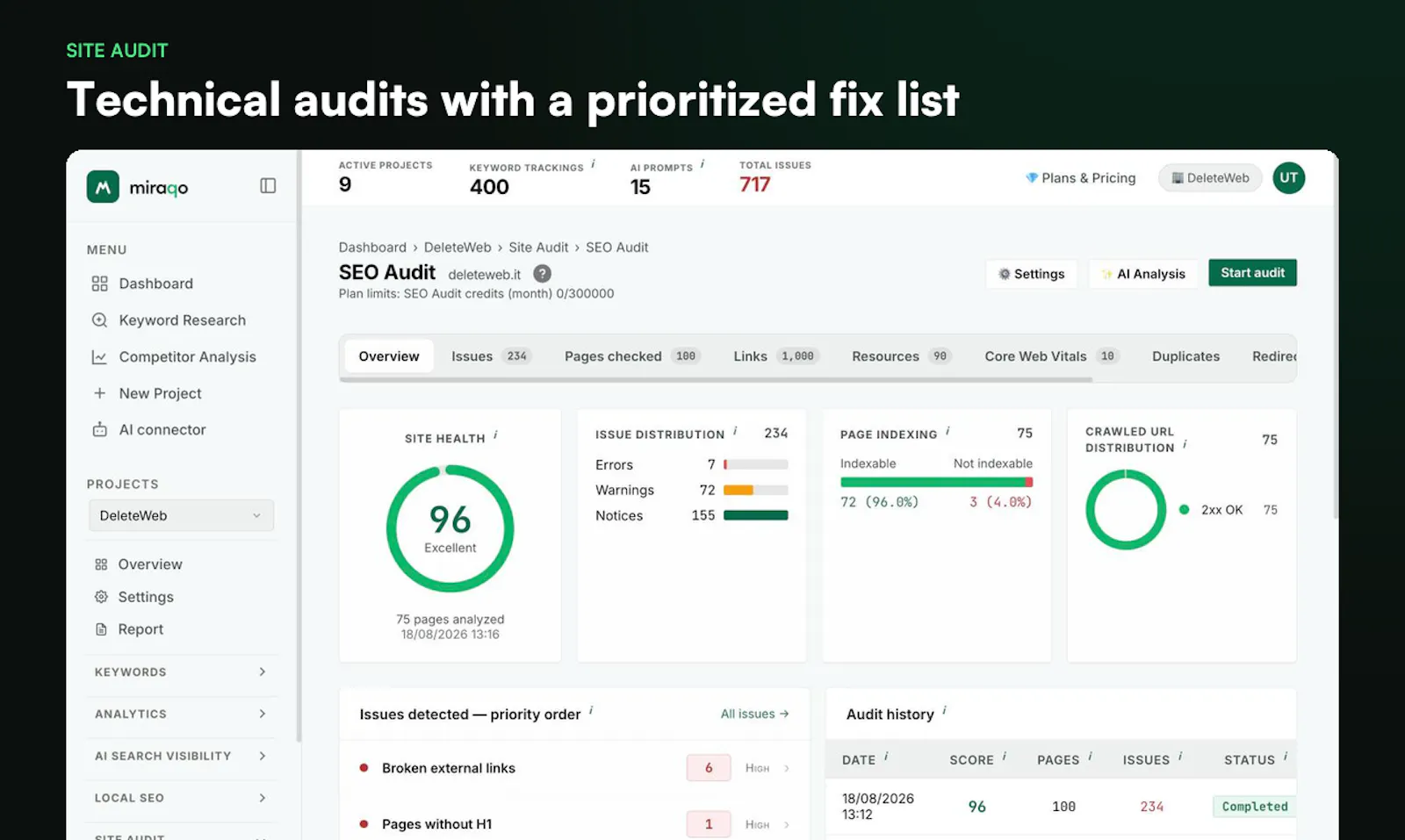Image resolution: width=1405 pixels, height=840 pixels.
Task: Click the Issue Distribution info icon
Action: click(736, 432)
